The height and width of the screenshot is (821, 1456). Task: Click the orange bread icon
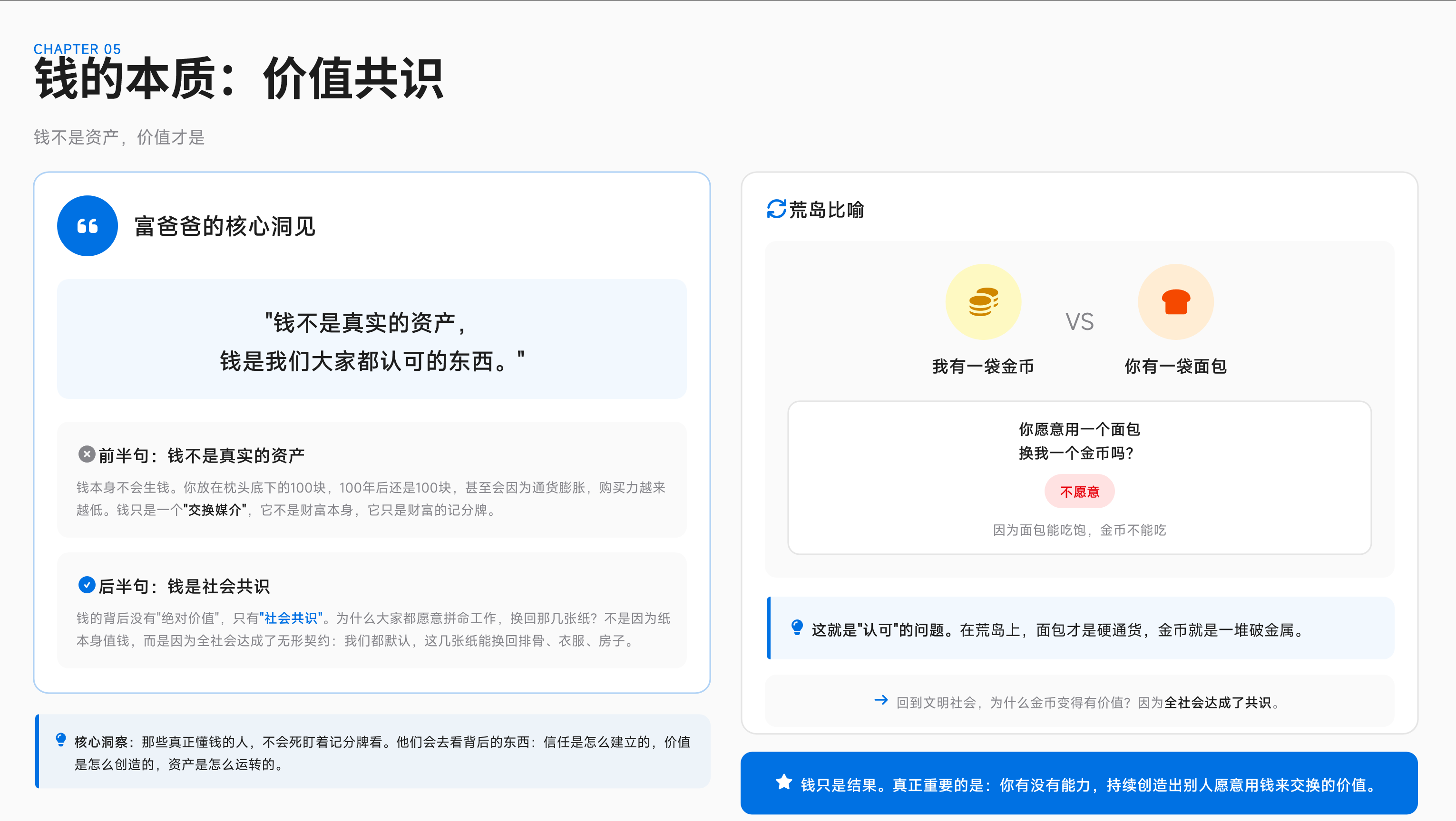click(1176, 302)
